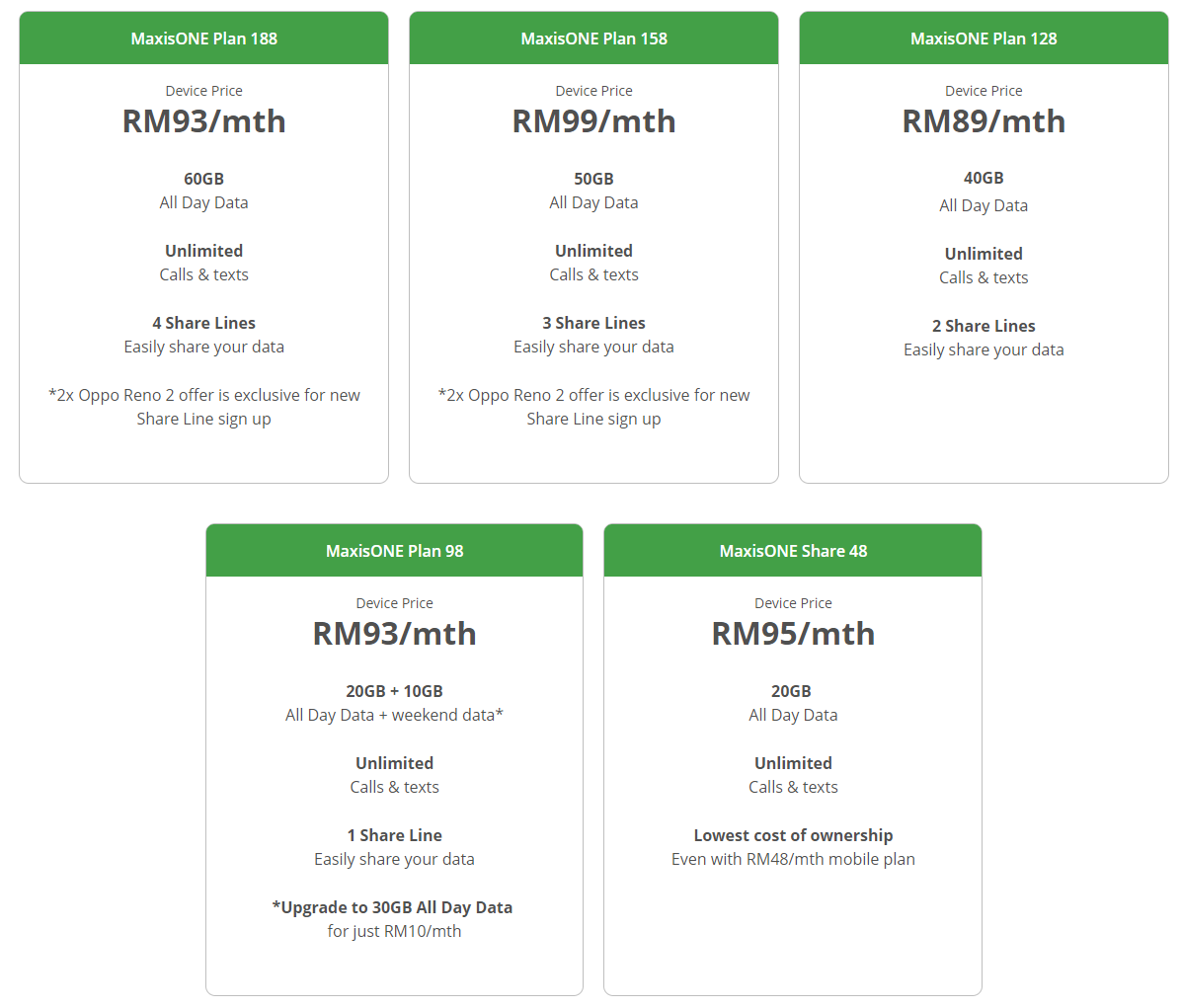This screenshot has height=1008, width=1181.
Task: Click the 2 Share Lines feature text
Action: 984,326
